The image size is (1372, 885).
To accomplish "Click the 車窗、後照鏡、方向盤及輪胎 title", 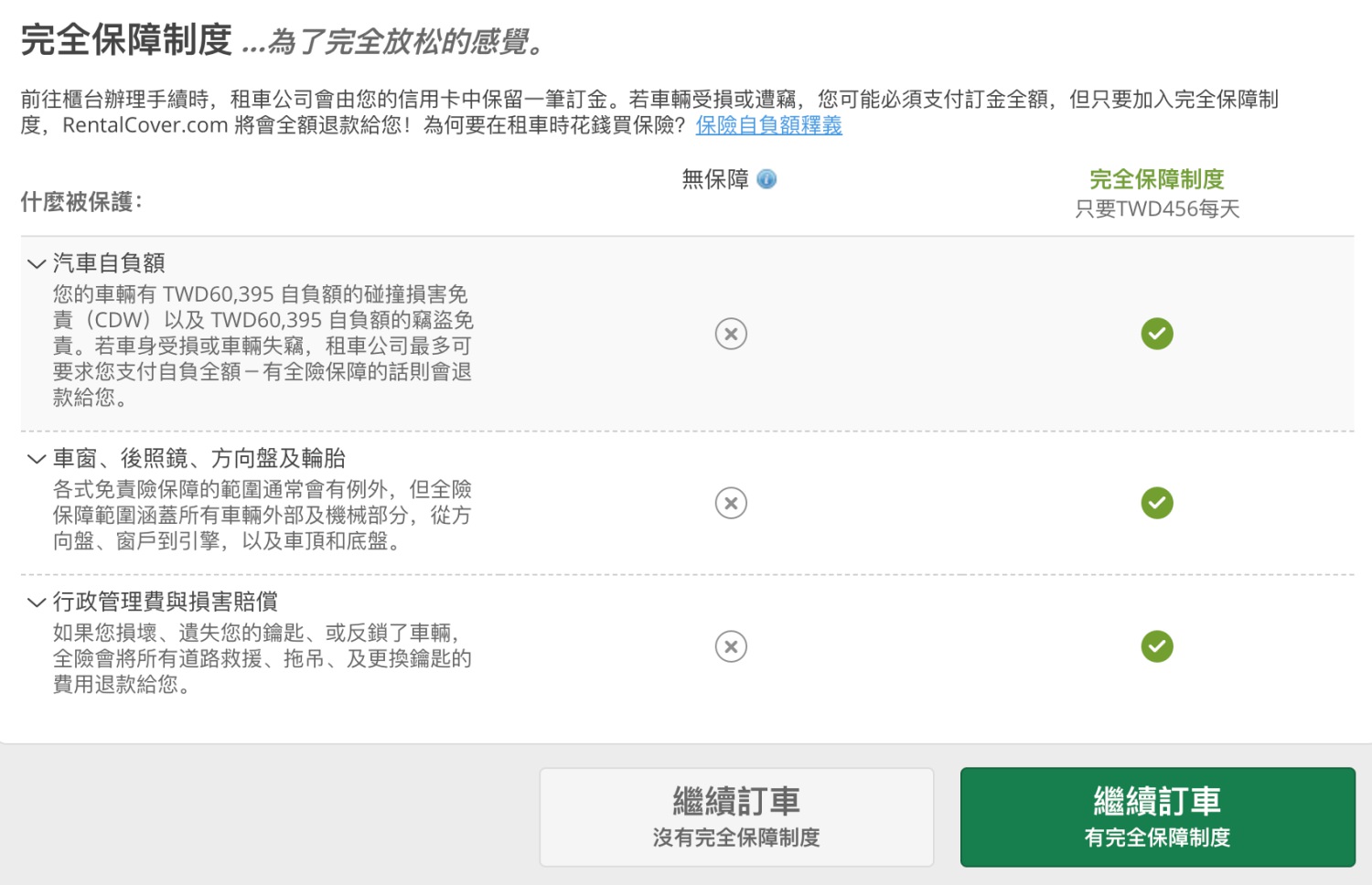I will click(x=199, y=458).
